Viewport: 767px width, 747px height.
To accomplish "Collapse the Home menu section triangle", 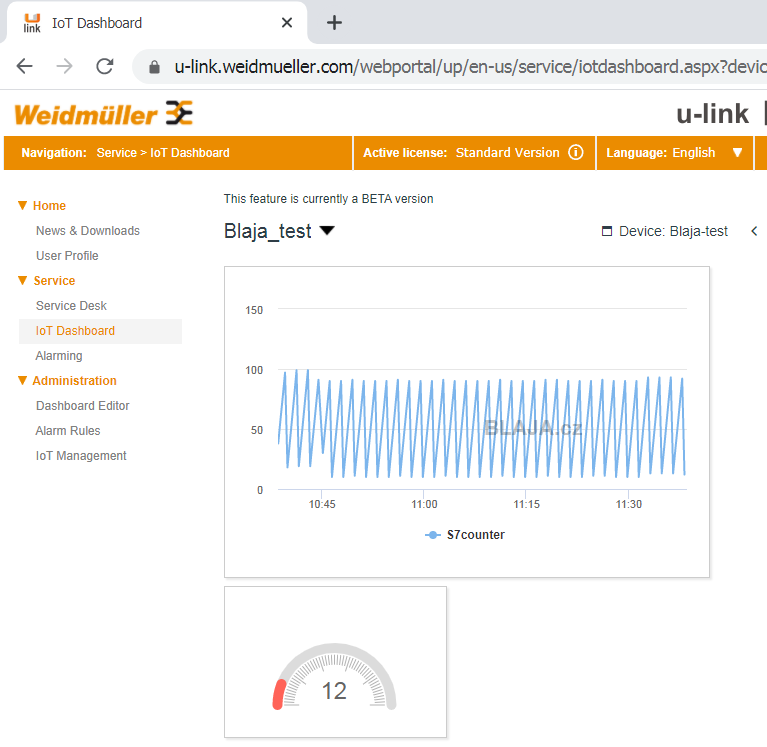I will [23, 205].
